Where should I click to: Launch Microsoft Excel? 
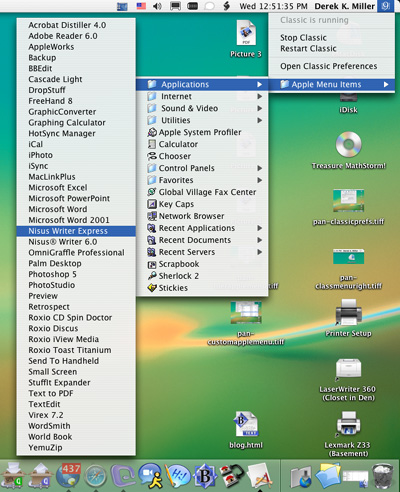pos(76,187)
